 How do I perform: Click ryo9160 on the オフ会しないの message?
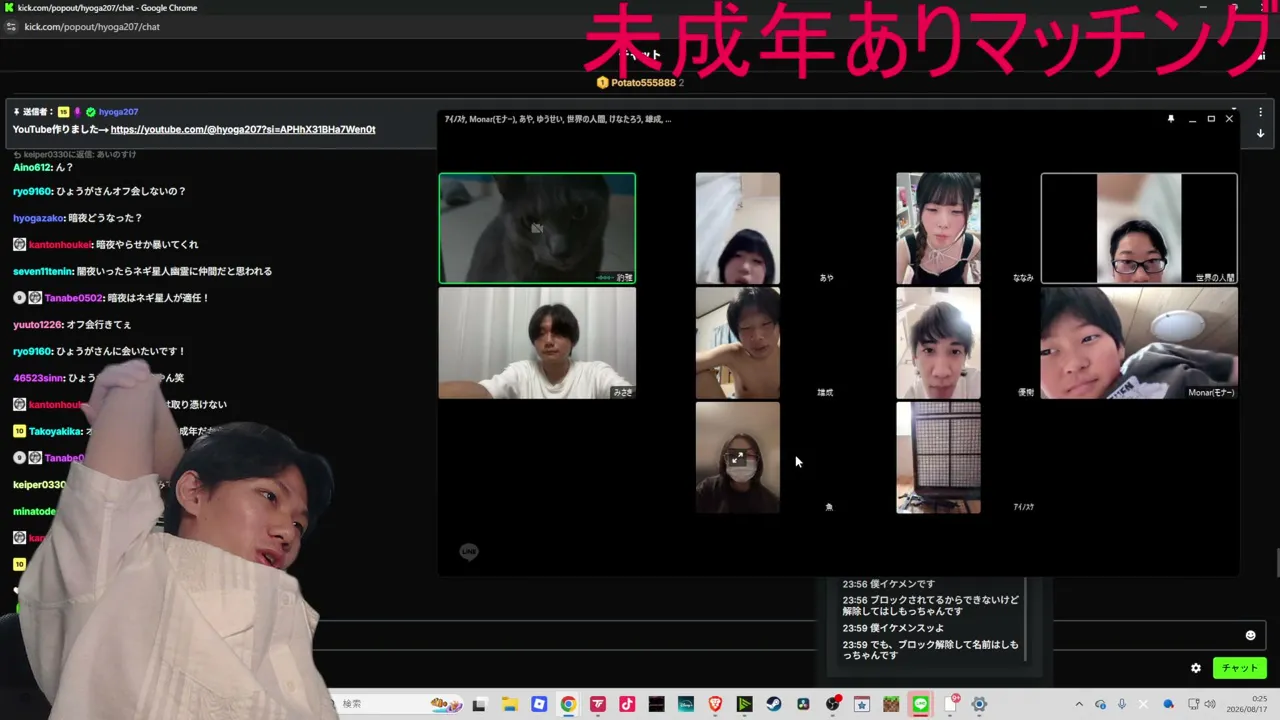pyautogui.click(x=32, y=191)
